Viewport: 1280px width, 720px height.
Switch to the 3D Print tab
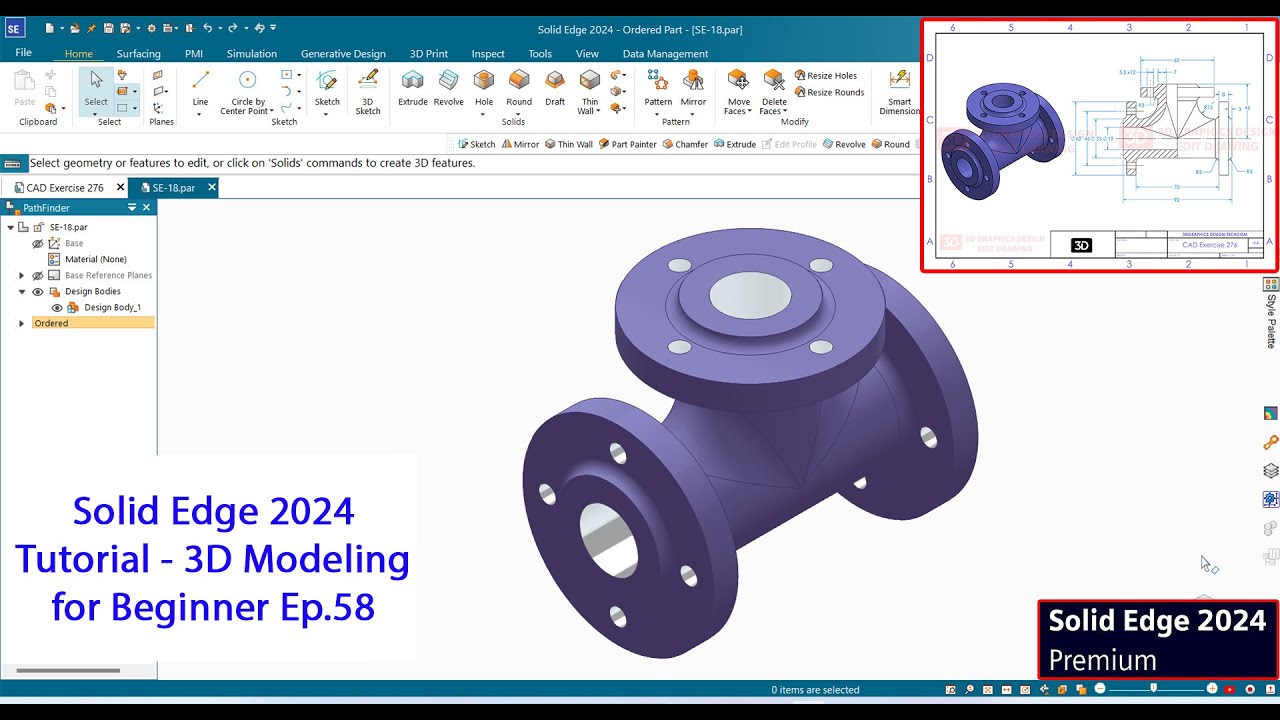click(429, 54)
